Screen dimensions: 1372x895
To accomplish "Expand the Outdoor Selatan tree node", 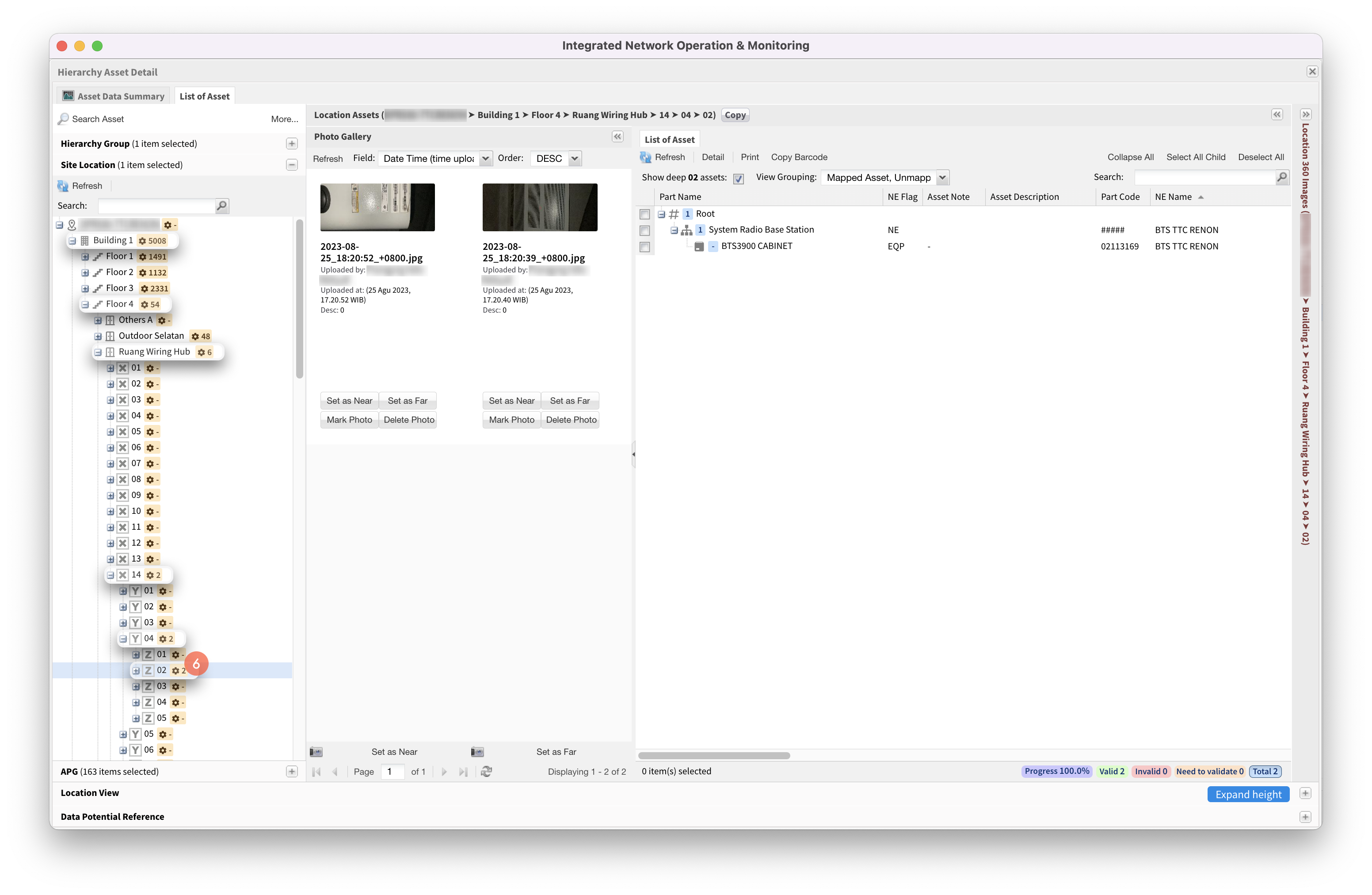I will pos(98,336).
